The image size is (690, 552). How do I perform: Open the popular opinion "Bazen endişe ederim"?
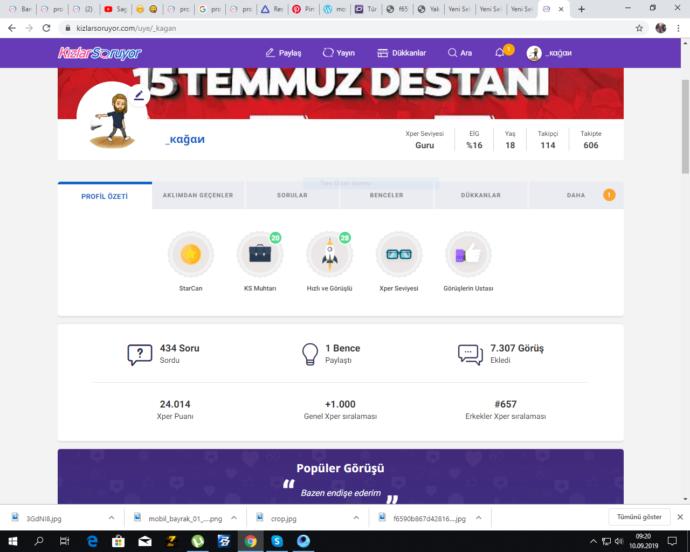(341, 493)
